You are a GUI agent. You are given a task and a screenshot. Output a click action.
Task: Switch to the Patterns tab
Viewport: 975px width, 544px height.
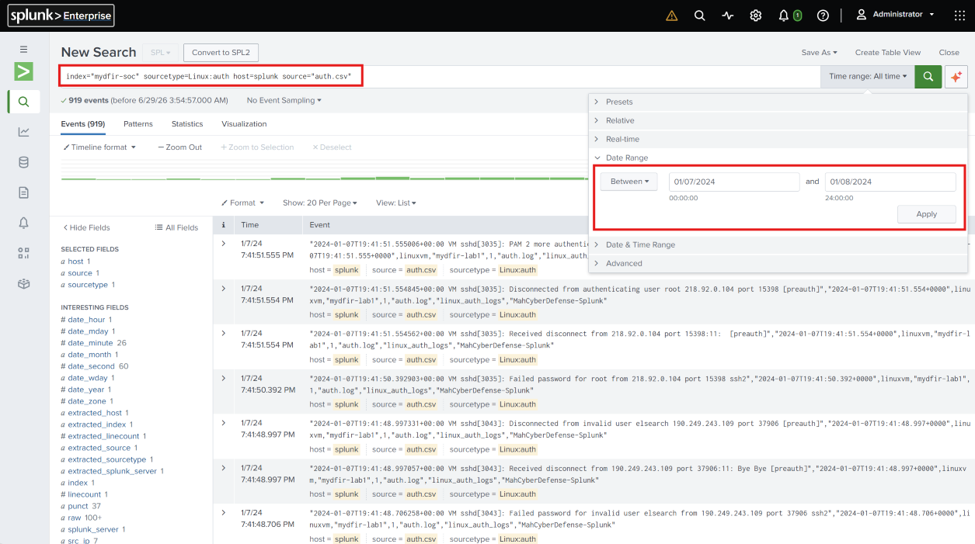138,124
